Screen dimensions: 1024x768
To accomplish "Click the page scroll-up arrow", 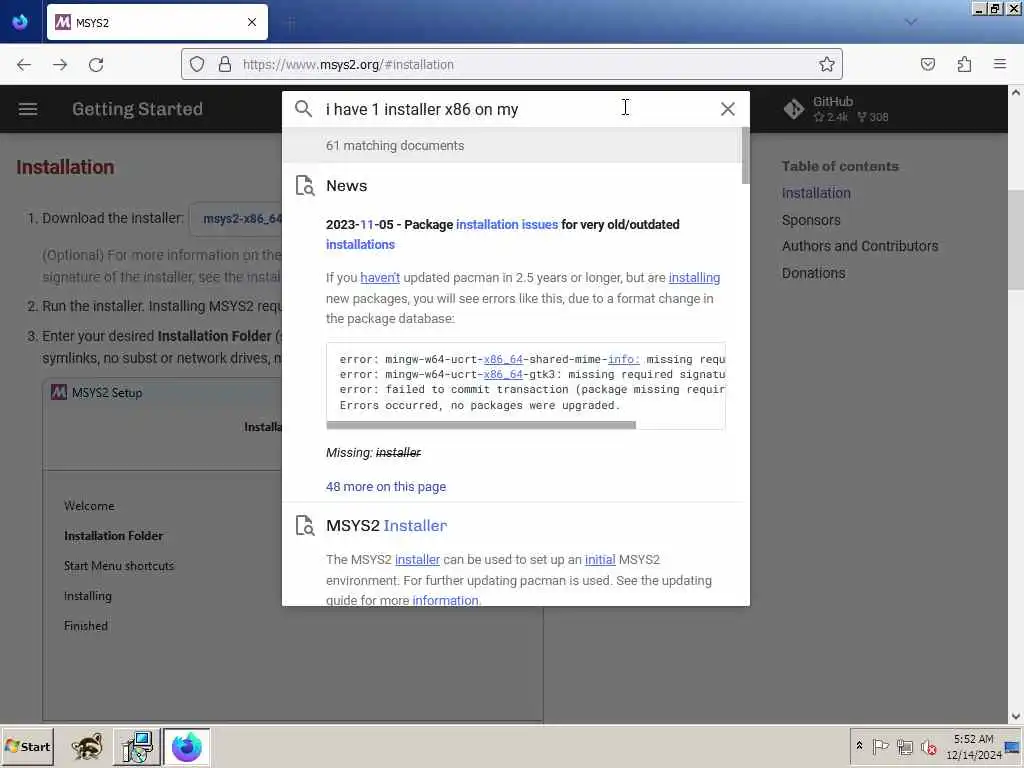I will click(x=1016, y=93).
